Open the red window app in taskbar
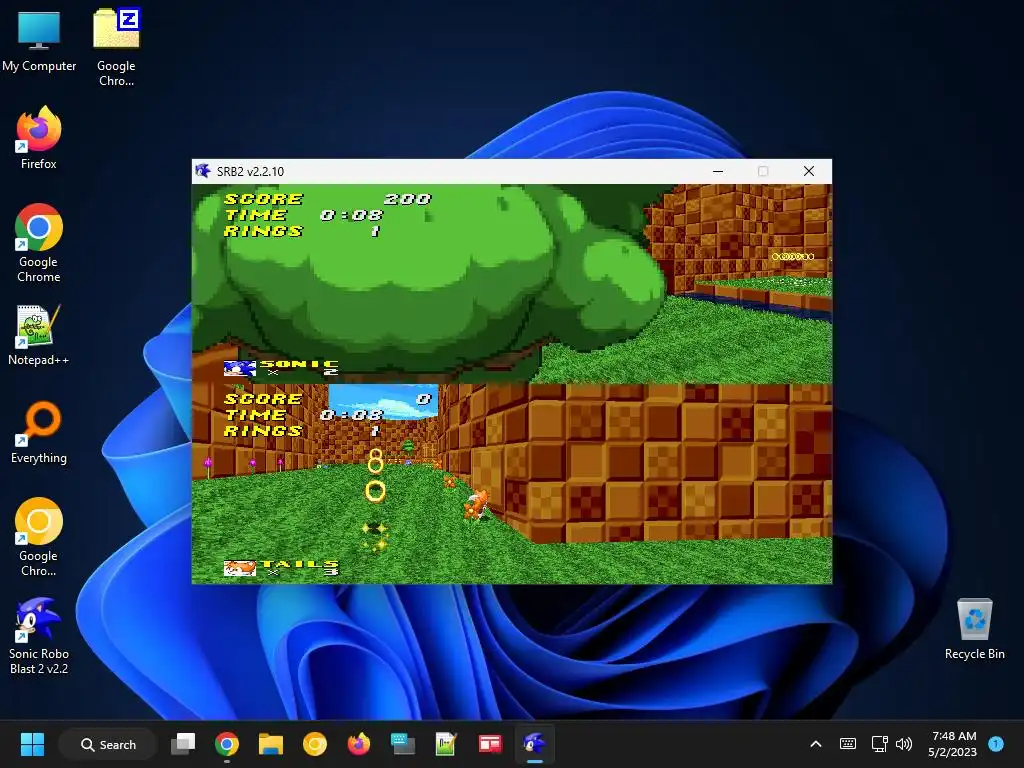 click(x=490, y=744)
